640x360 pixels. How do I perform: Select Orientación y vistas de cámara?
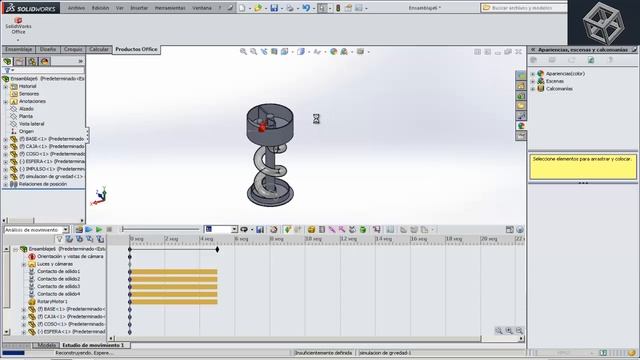(x=70, y=257)
